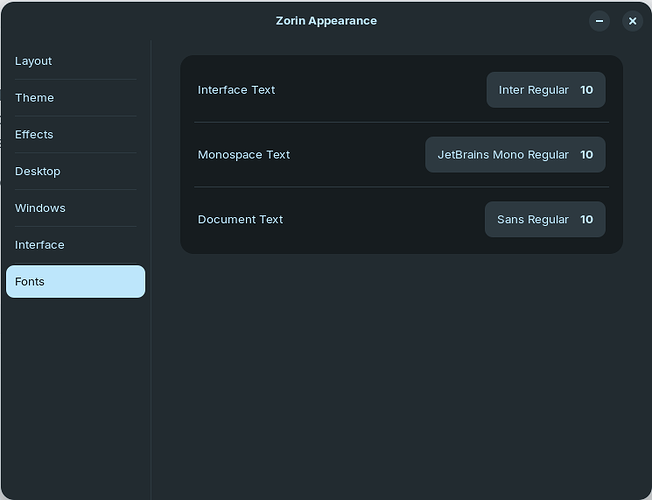Viewport: 652px width, 500px height.
Task: Open the Effects section
Action: (75, 134)
